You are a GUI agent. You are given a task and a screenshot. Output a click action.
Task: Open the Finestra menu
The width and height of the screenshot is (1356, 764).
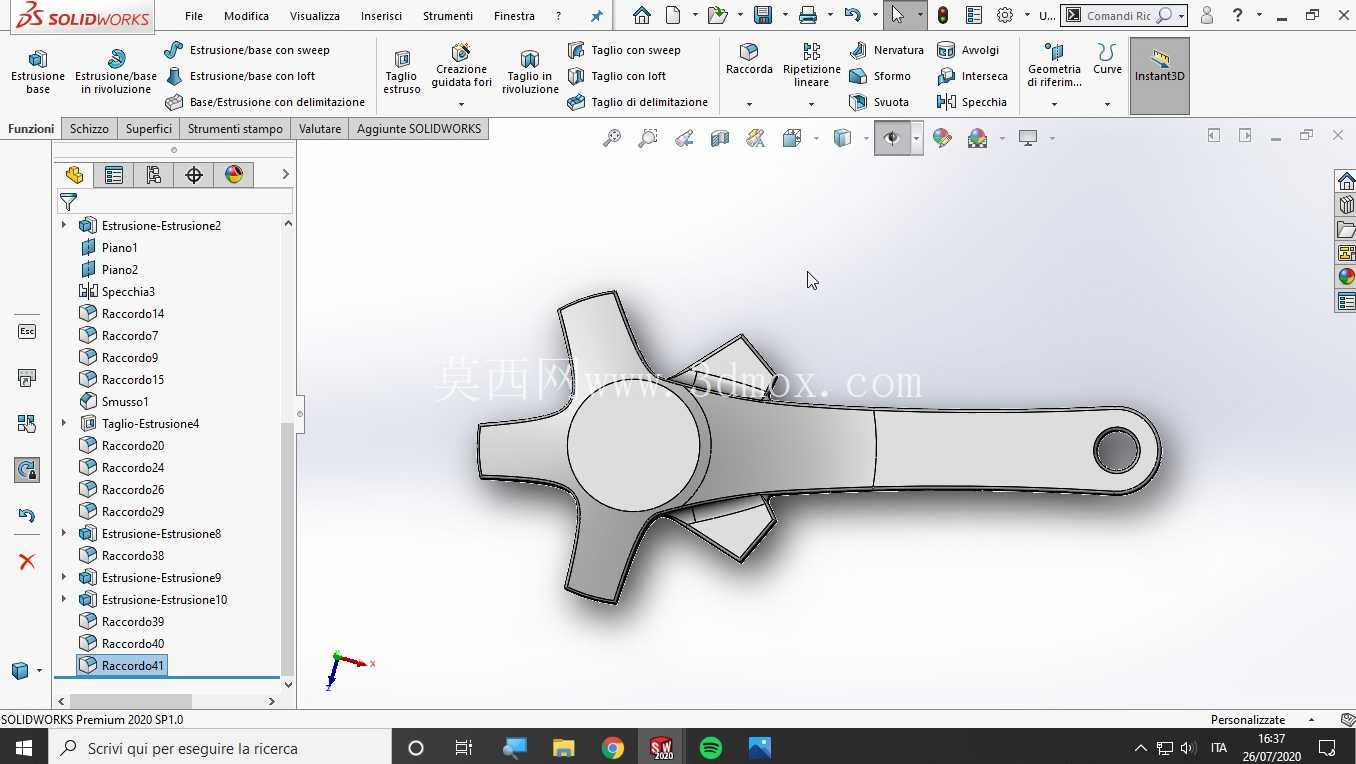[x=514, y=16]
